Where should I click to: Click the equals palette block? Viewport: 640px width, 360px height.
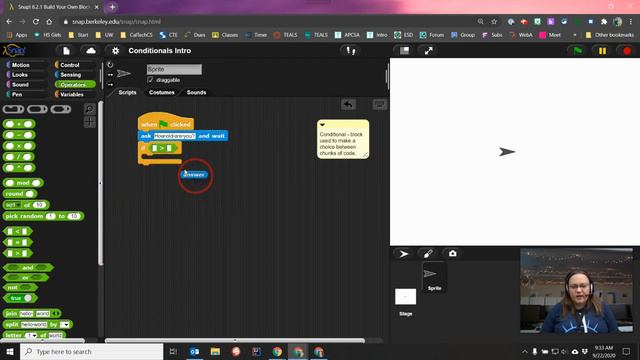[18, 242]
